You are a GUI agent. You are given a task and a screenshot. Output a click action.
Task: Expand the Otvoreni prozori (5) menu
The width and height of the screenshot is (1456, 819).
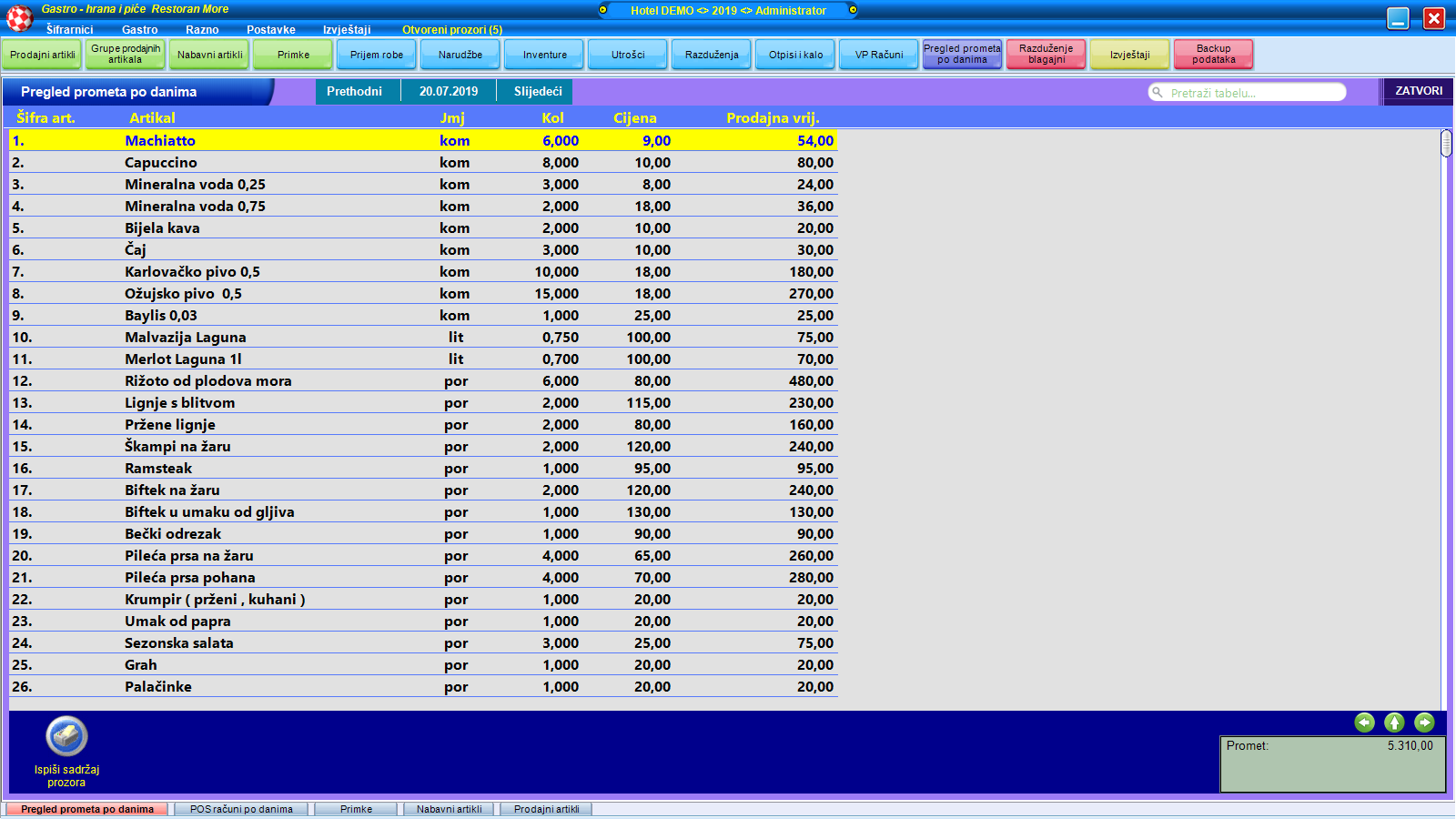coord(451,30)
